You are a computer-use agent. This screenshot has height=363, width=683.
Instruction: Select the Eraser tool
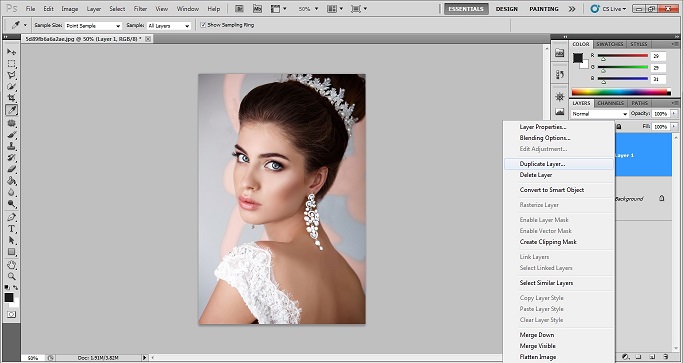11,169
